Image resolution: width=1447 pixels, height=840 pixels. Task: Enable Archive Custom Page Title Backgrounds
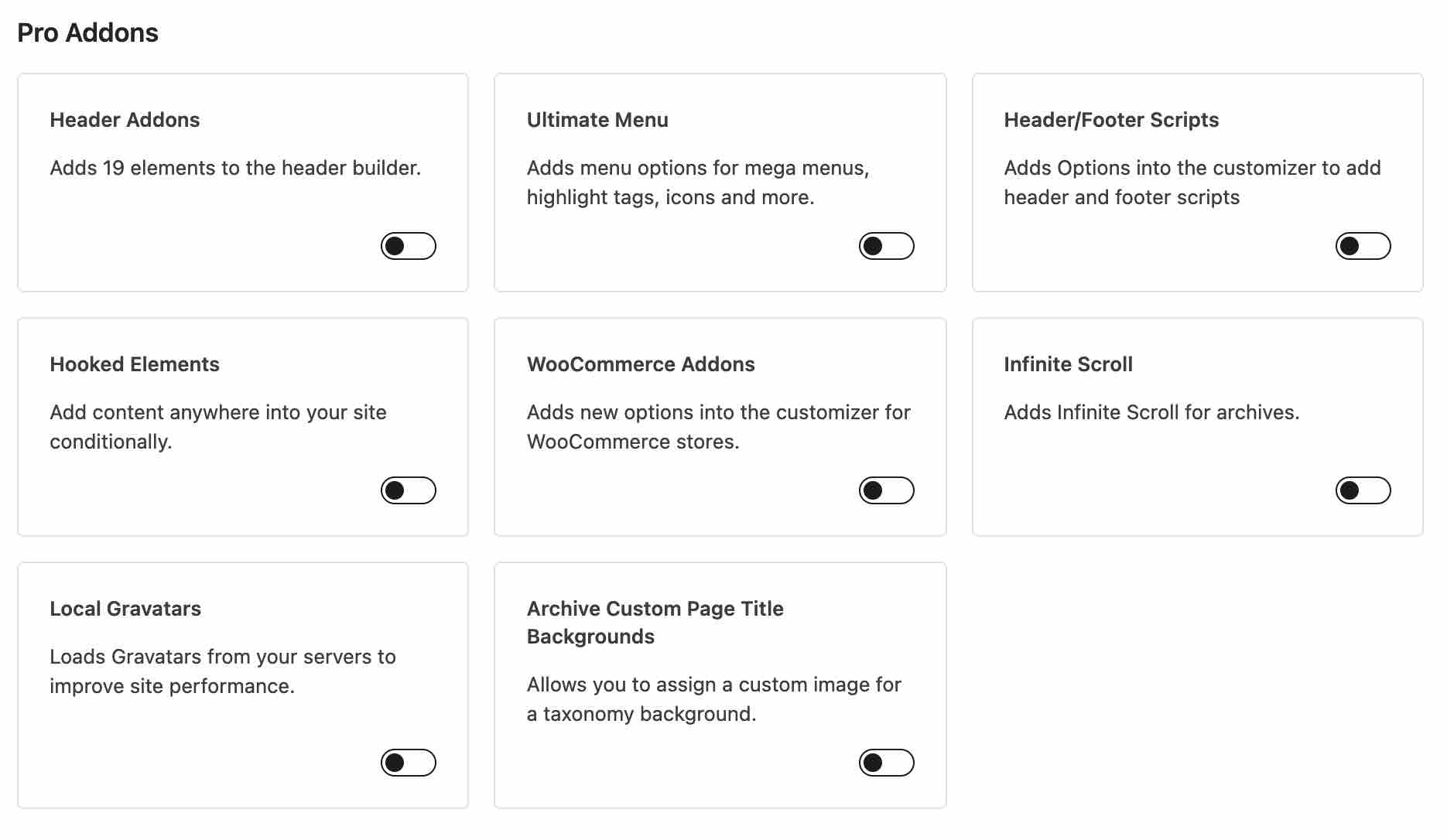click(885, 763)
